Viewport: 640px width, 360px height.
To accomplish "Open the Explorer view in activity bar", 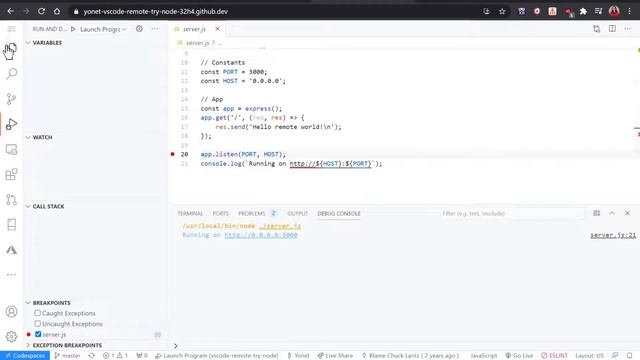I will pyautogui.click(x=11, y=49).
